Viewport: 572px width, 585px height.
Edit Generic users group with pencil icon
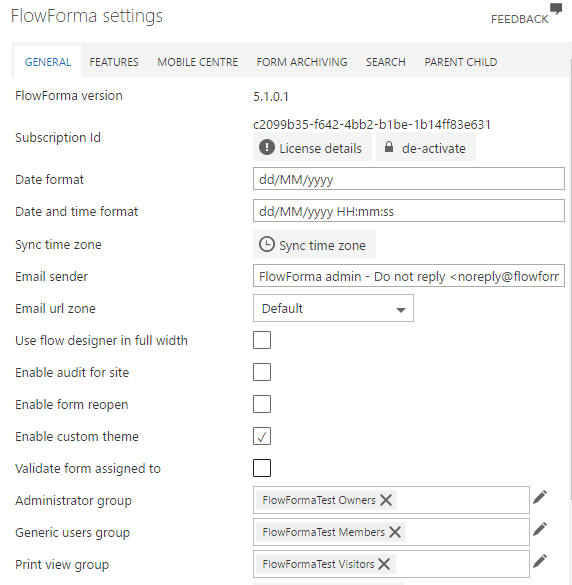coord(540,530)
